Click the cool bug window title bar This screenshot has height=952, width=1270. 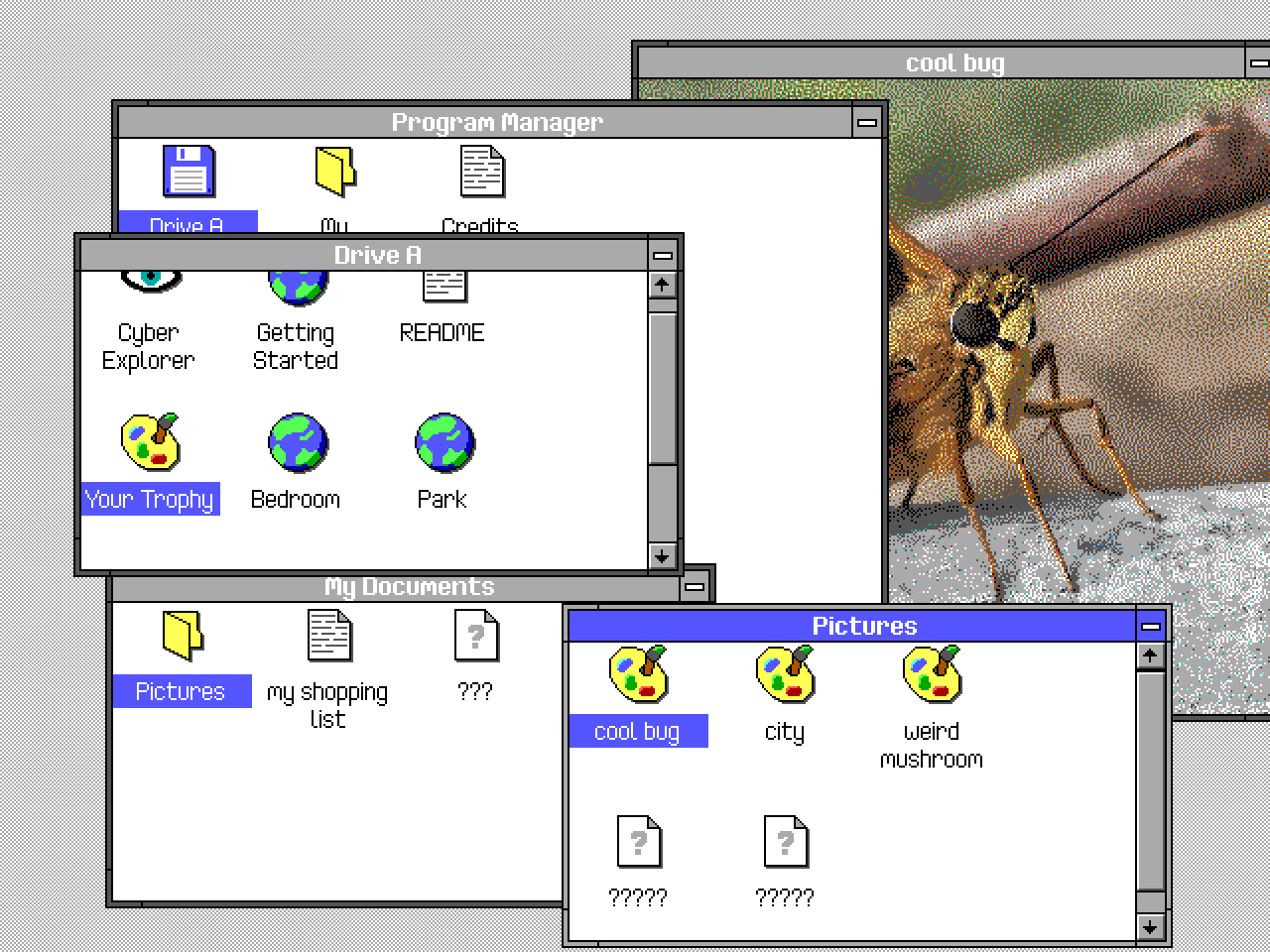[x=941, y=63]
